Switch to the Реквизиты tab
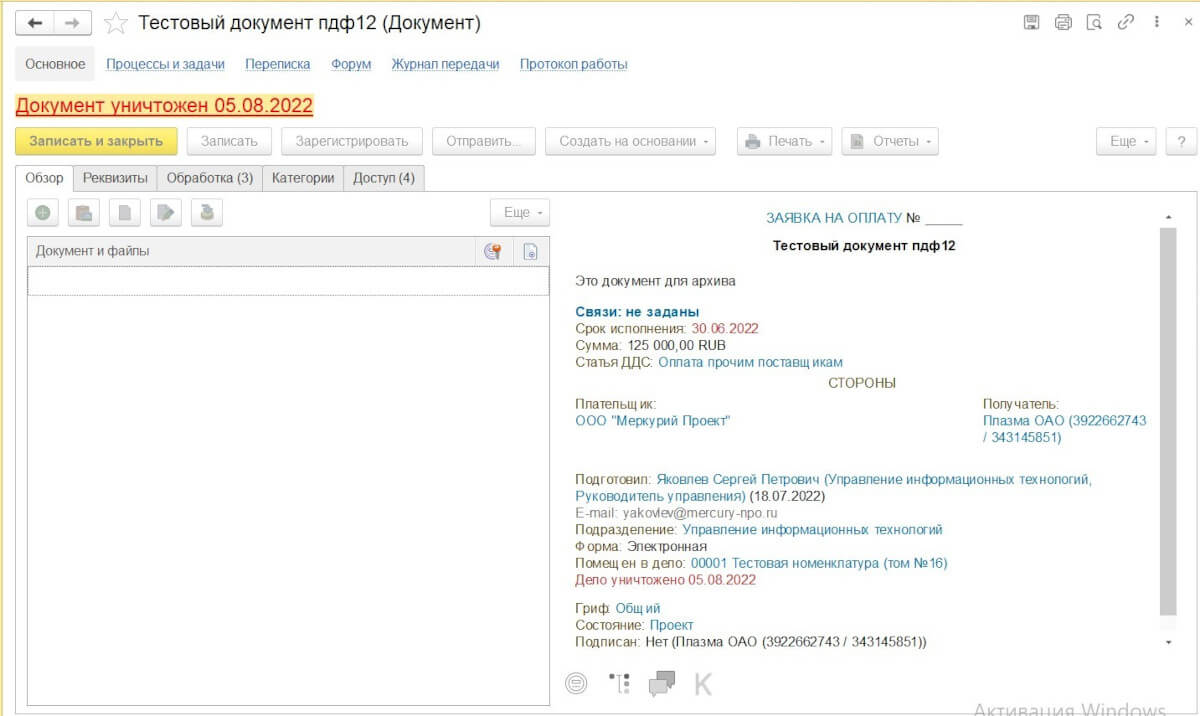Screen dimensions: 1200x716 point(116,178)
